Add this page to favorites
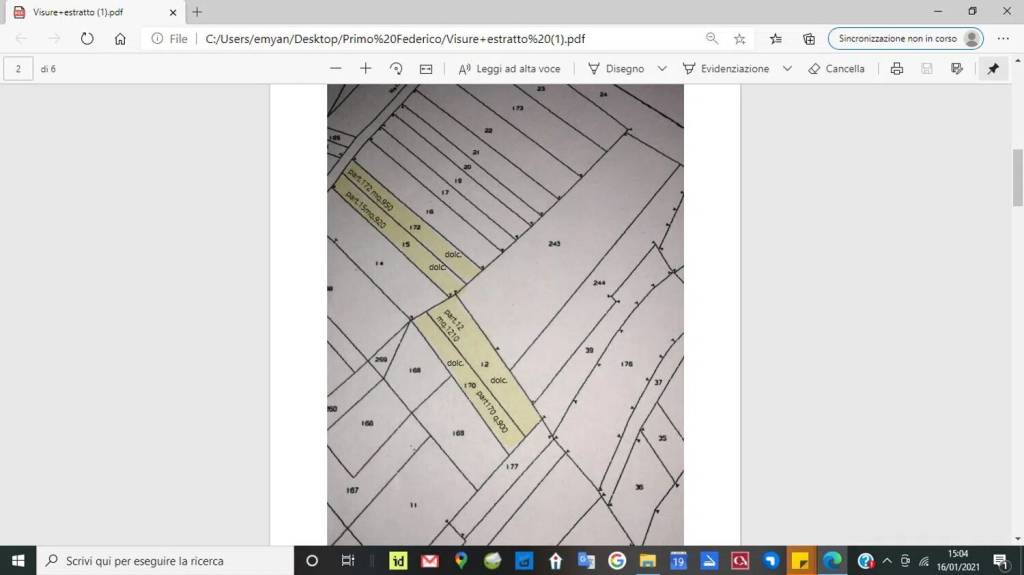The width and height of the screenshot is (1024, 575). (x=740, y=39)
